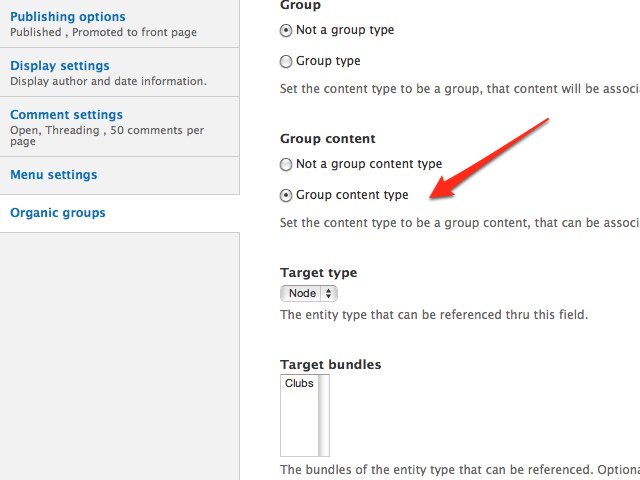
Task: Click 'Not a group content type' label
Action: pyautogui.click(x=369, y=164)
